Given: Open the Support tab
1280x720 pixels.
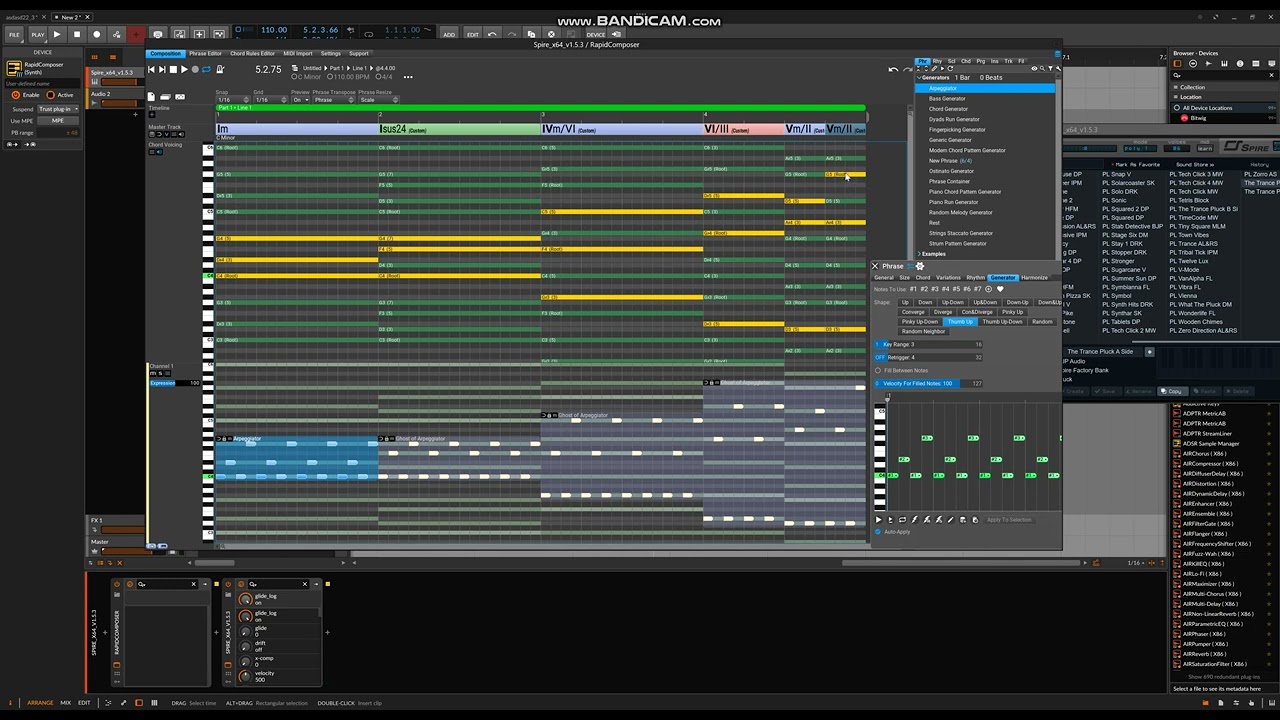Looking at the screenshot, I should [358, 54].
